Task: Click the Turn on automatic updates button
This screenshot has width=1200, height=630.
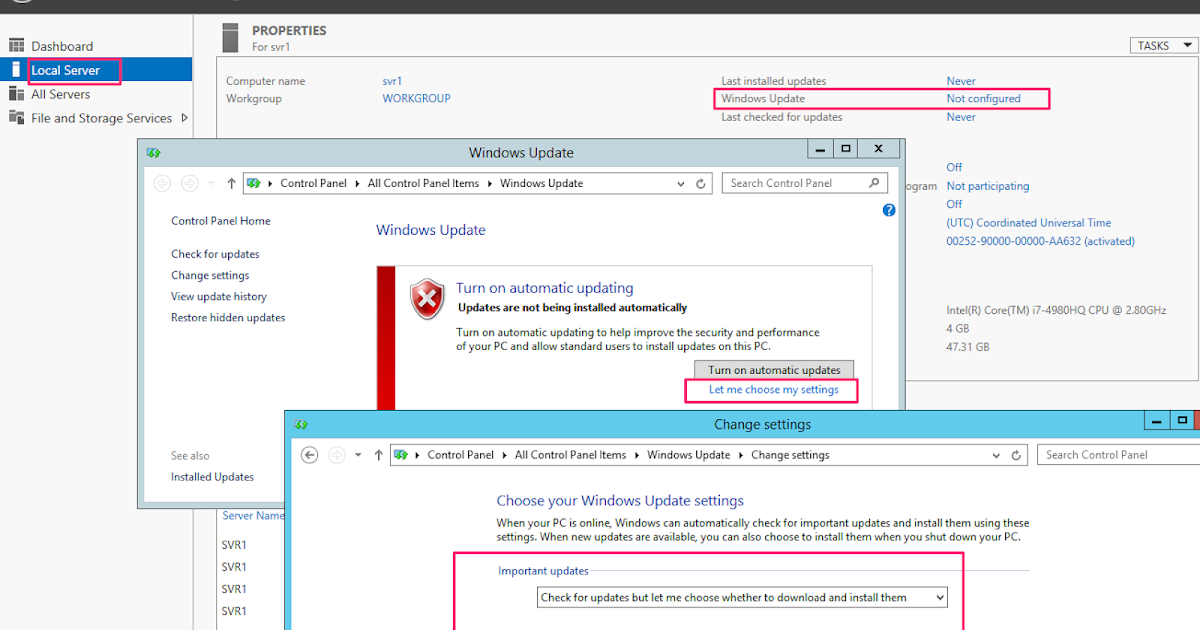Action: [774, 369]
